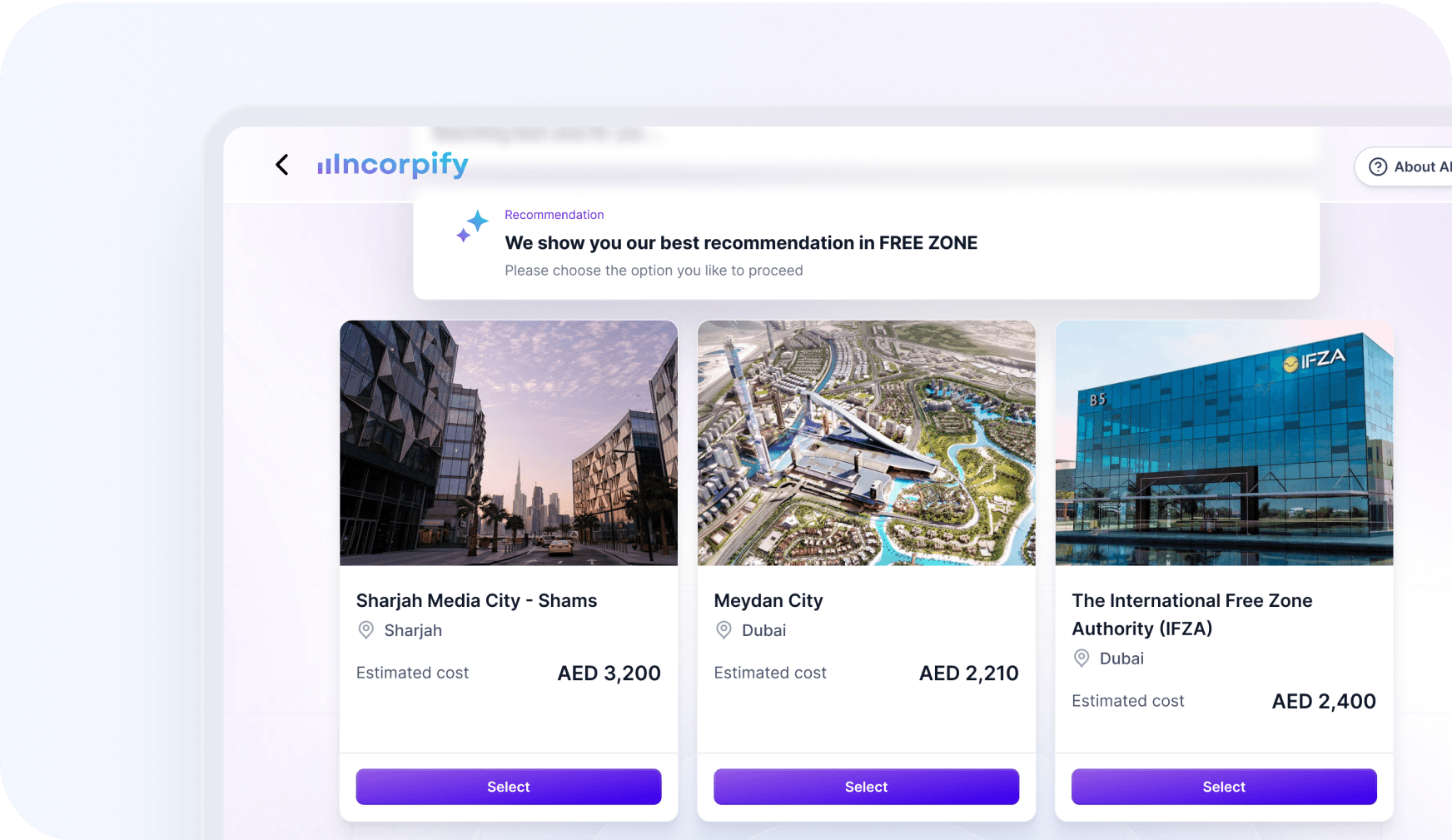Click the AED 3,200 estimated cost

(609, 673)
